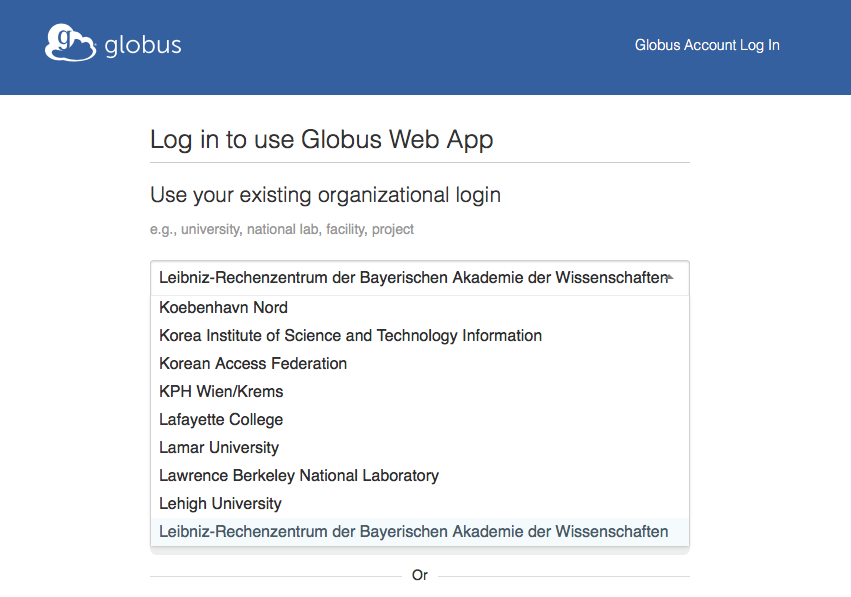Screen dimensions: 851x597
Task: Click the Or divider label
Action: point(420,576)
